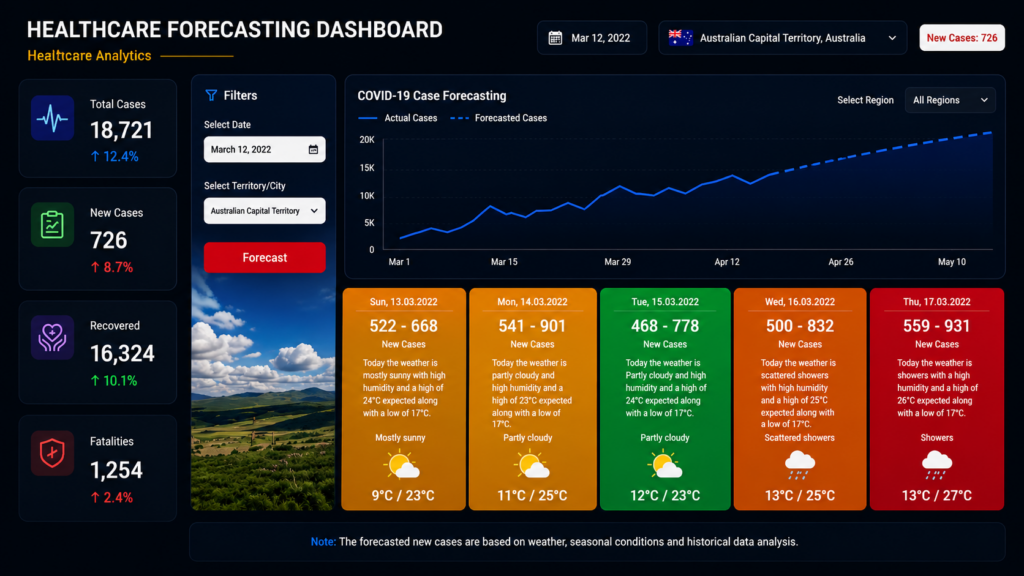Click the 20K y-axis label
Image resolution: width=1024 pixels, height=576 pixels.
coord(367,140)
